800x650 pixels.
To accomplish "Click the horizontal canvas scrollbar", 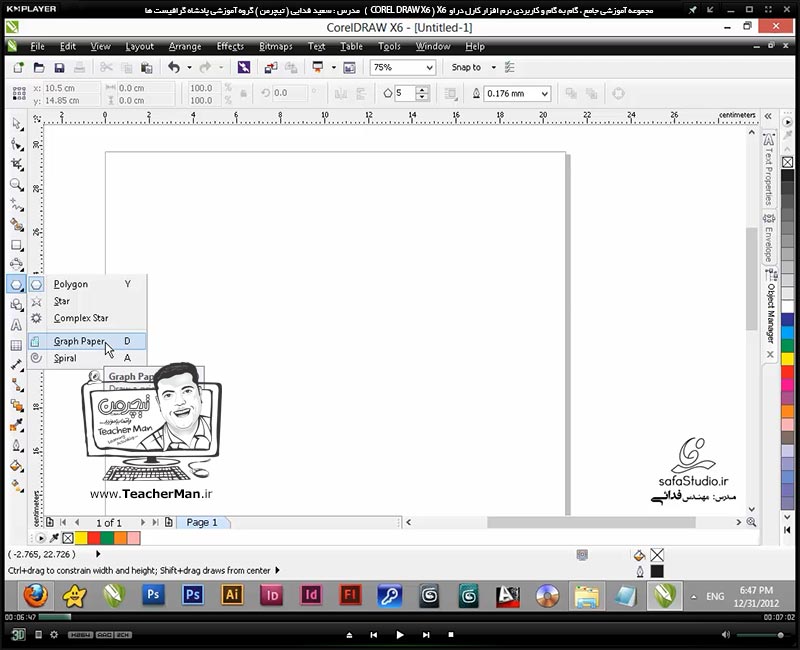I will coord(591,522).
